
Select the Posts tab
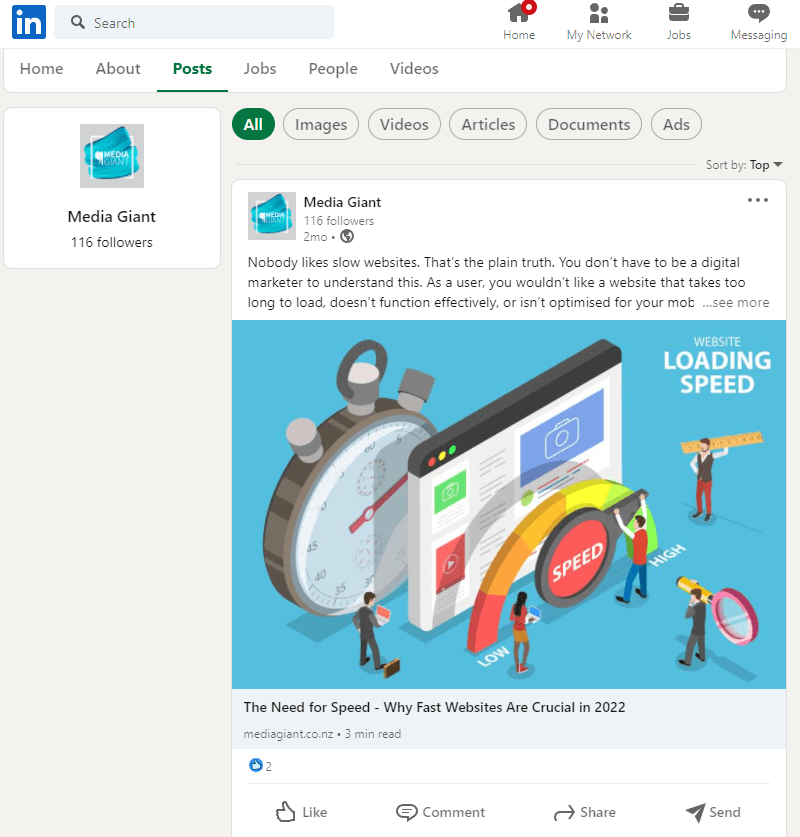192,69
